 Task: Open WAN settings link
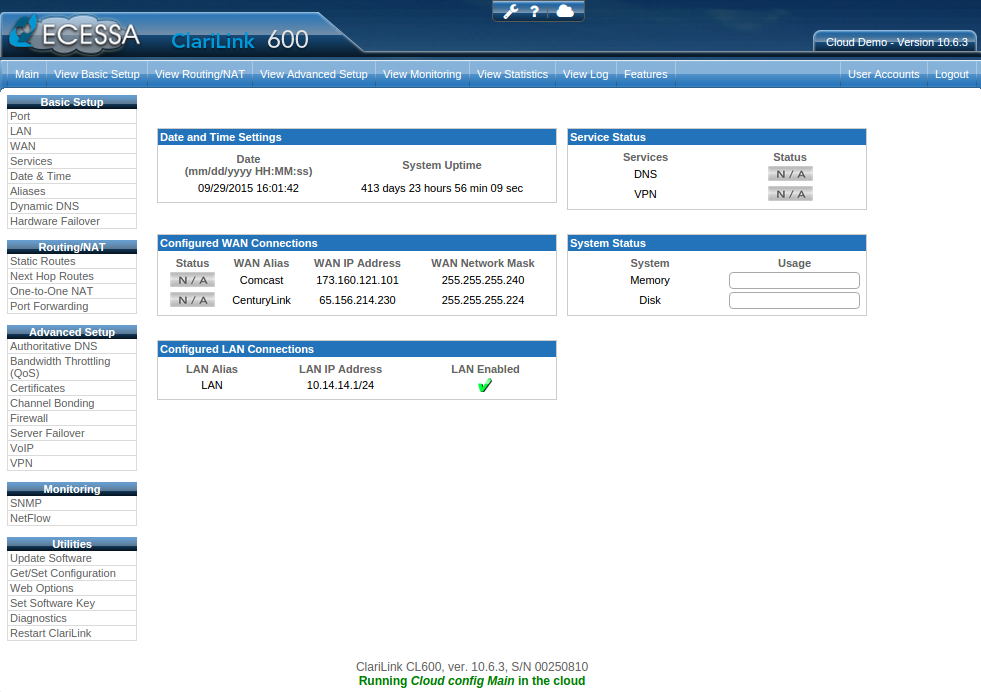point(72,146)
